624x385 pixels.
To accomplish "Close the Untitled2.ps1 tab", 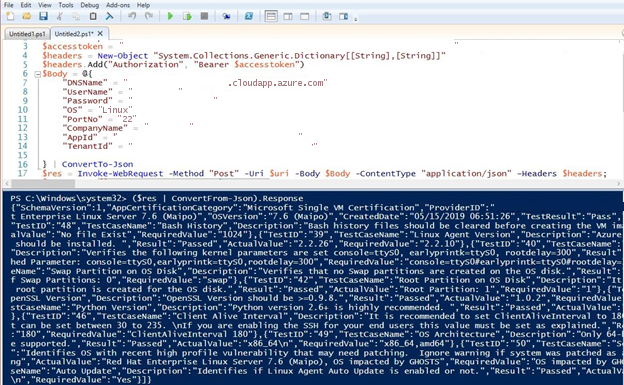I will coord(100,33).
